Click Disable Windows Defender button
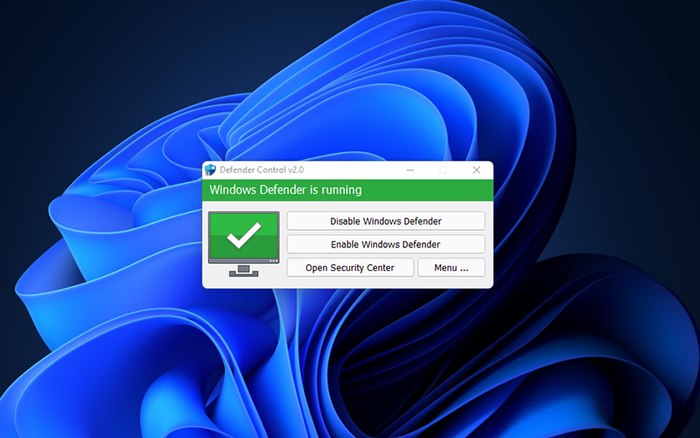The image size is (700, 438). (386, 221)
